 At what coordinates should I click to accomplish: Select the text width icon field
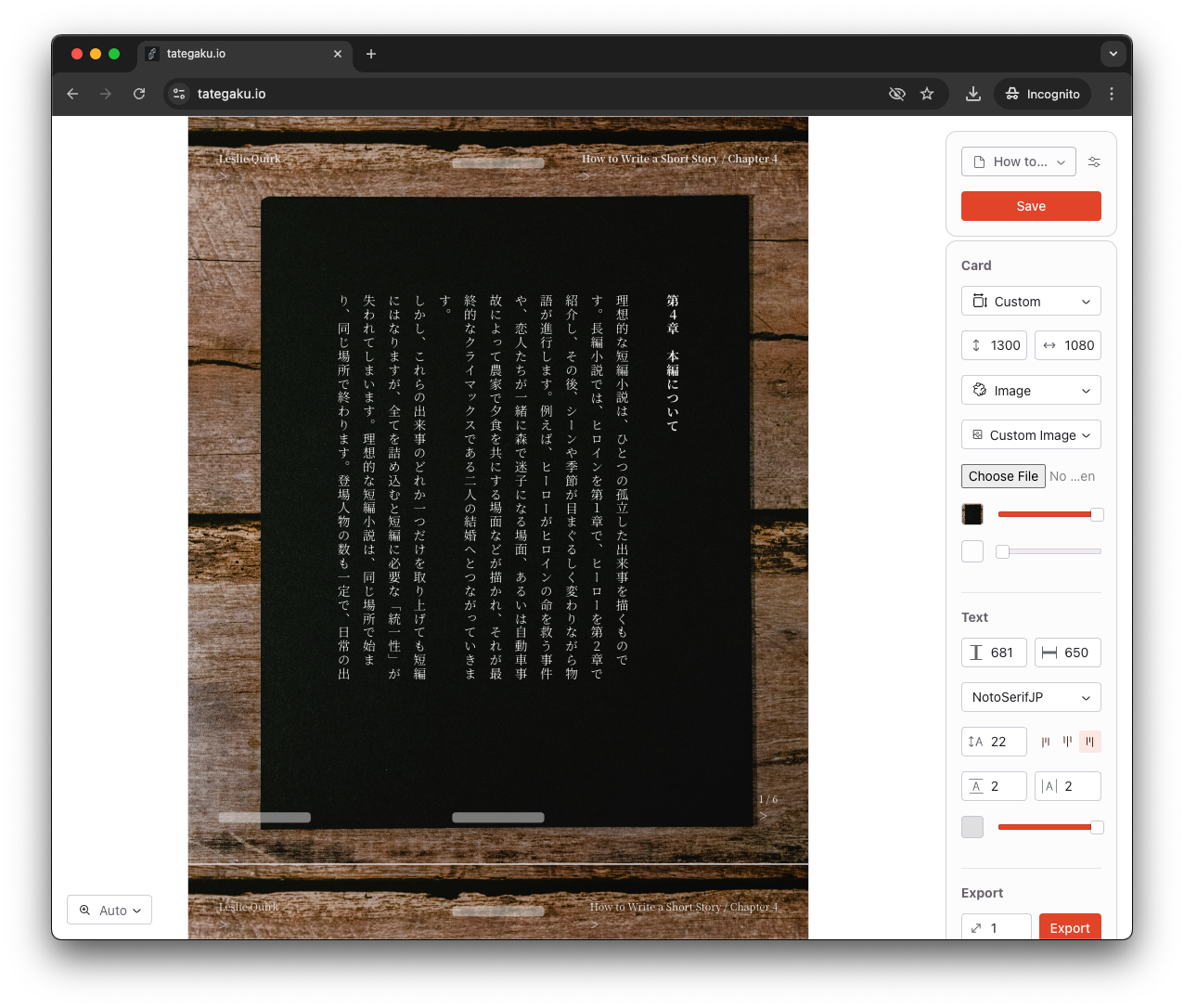[x=1068, y=653]
